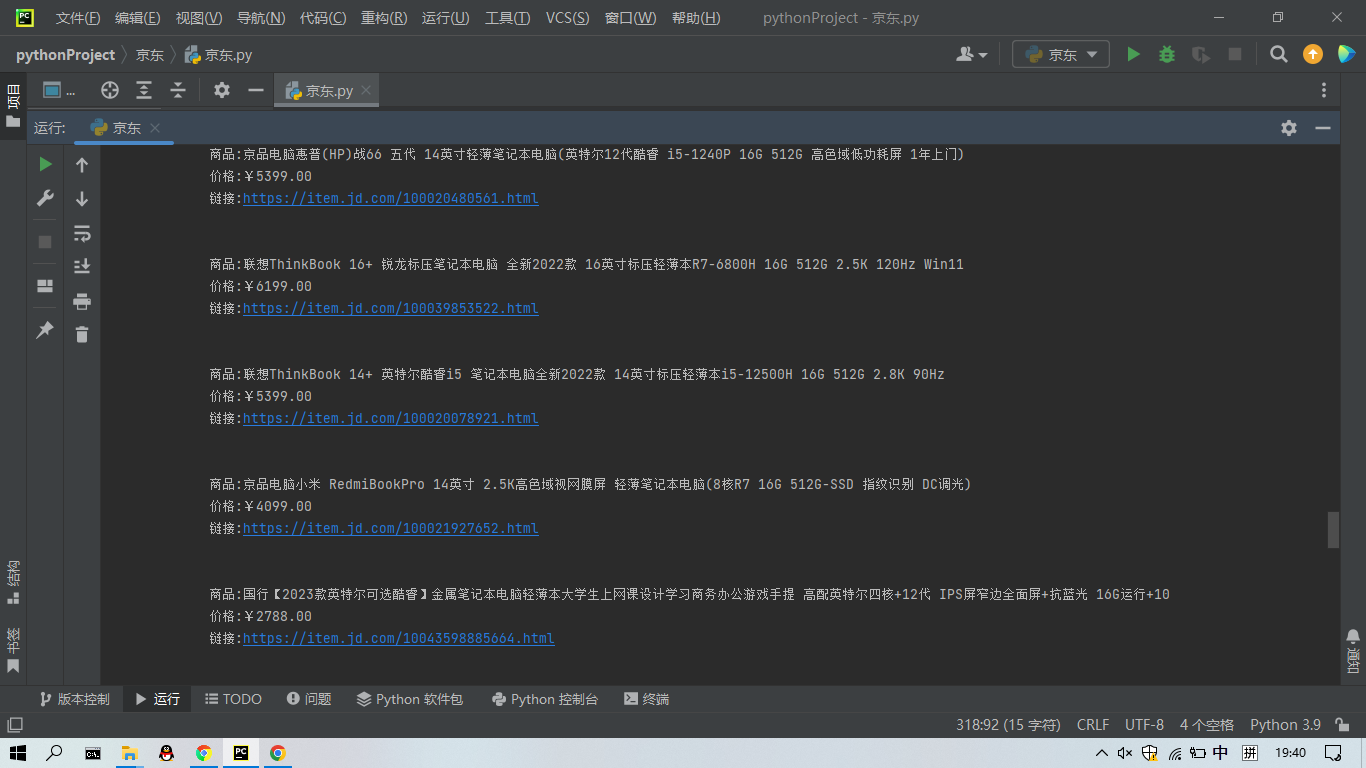Open link item.jd.com/100021927652.html
The height and width of the screenshot is (768, 1366).
pos(391,528)
